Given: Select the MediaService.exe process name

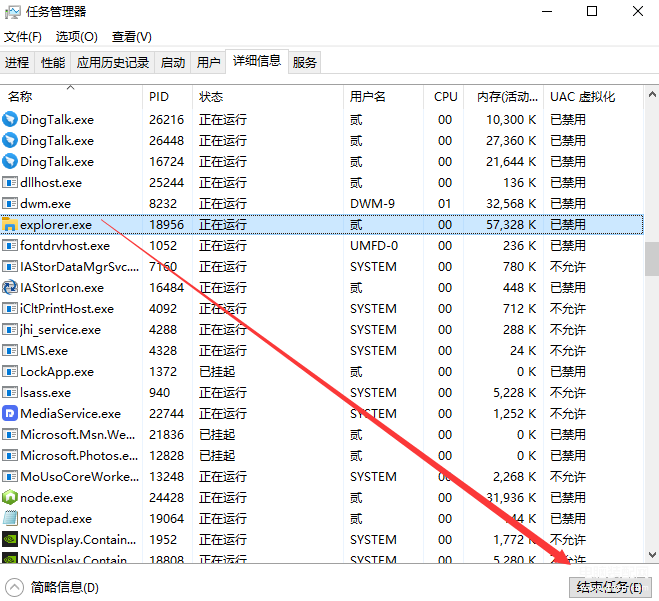Looking at the screenshot, I should click(x=71, y=414).
